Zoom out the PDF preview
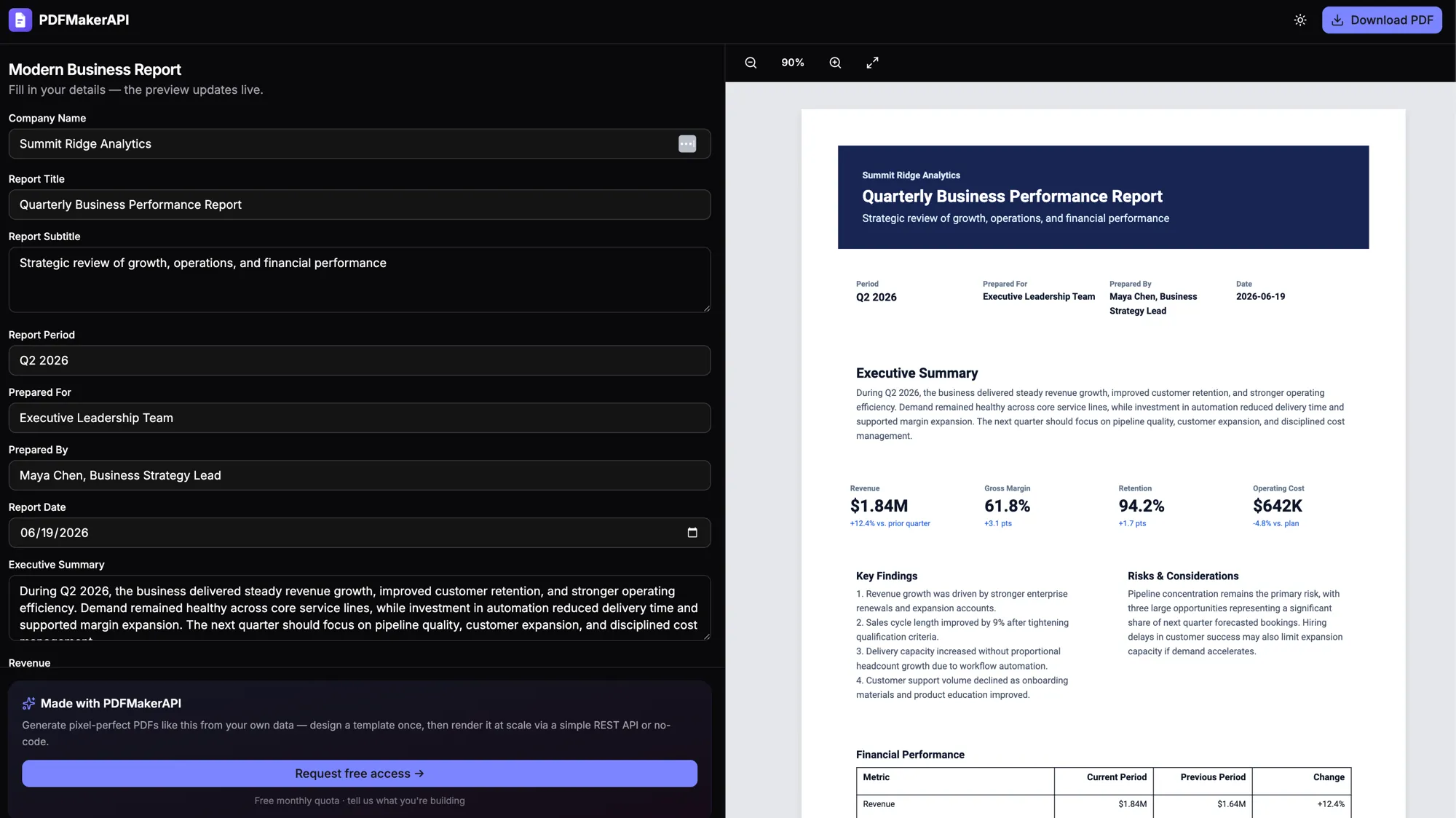 [x=751, y=63]
